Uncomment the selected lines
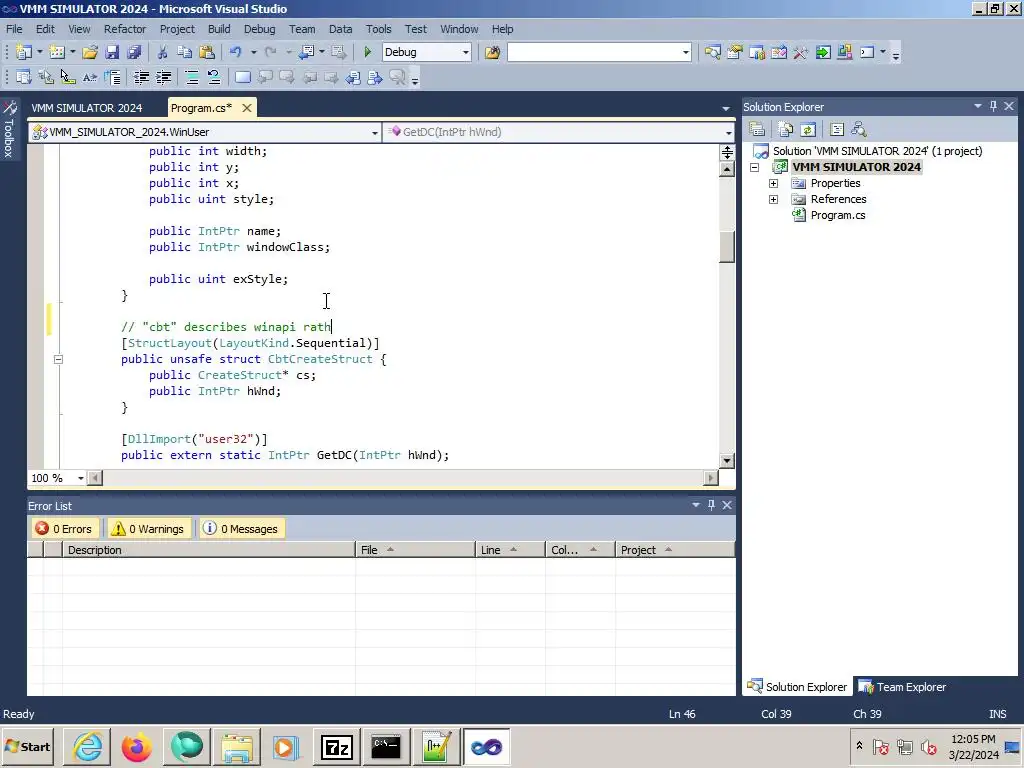 click(x=214, y=78)
